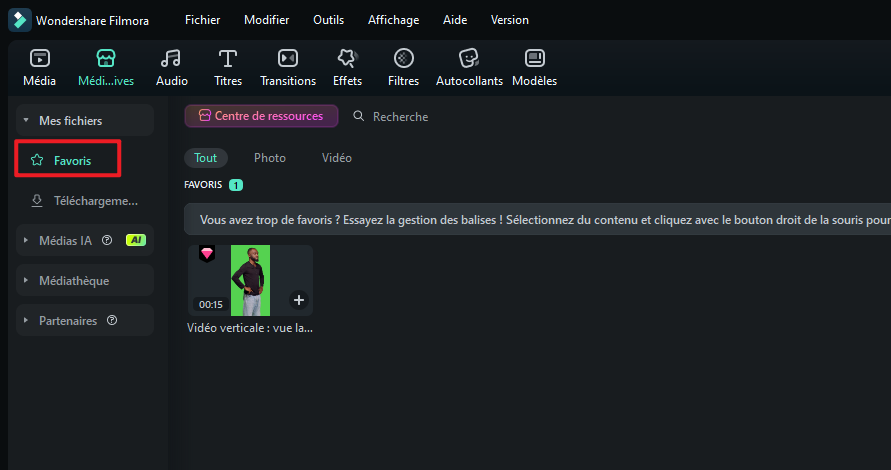Click the Recherche search field
The width and height of the screenshot is (891, 470).
[x=400, y=117]
